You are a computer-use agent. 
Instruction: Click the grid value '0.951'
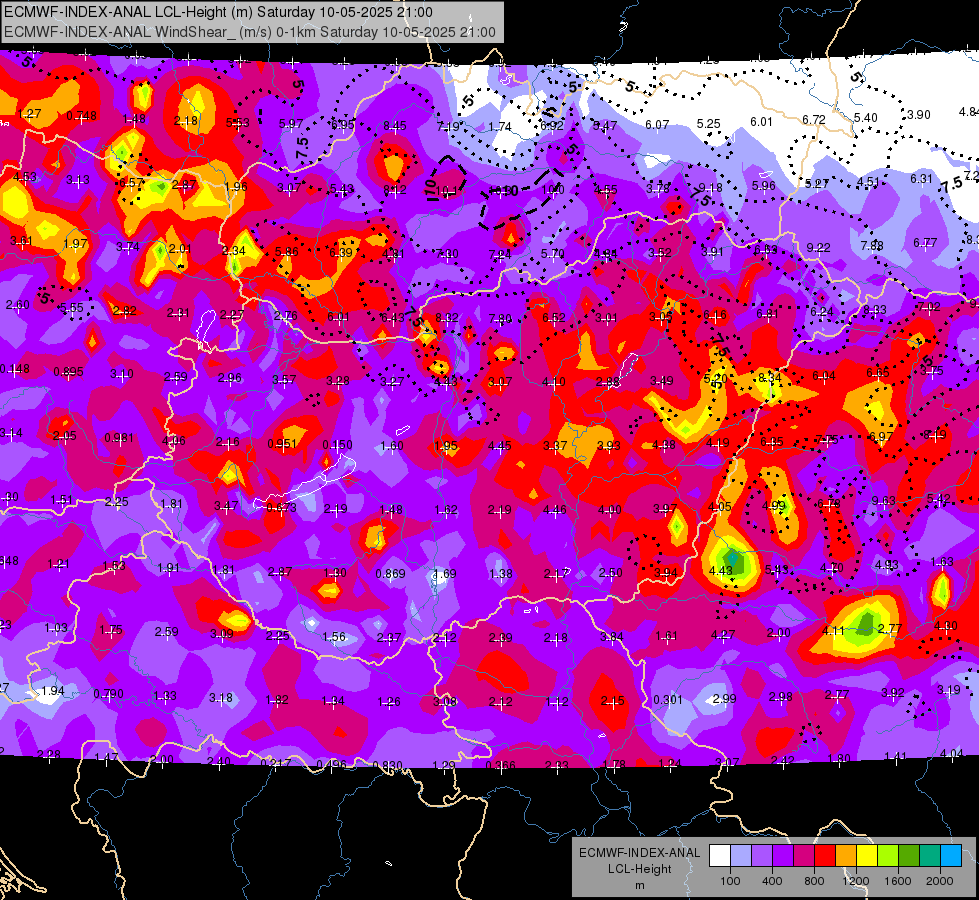coord(282,443)
